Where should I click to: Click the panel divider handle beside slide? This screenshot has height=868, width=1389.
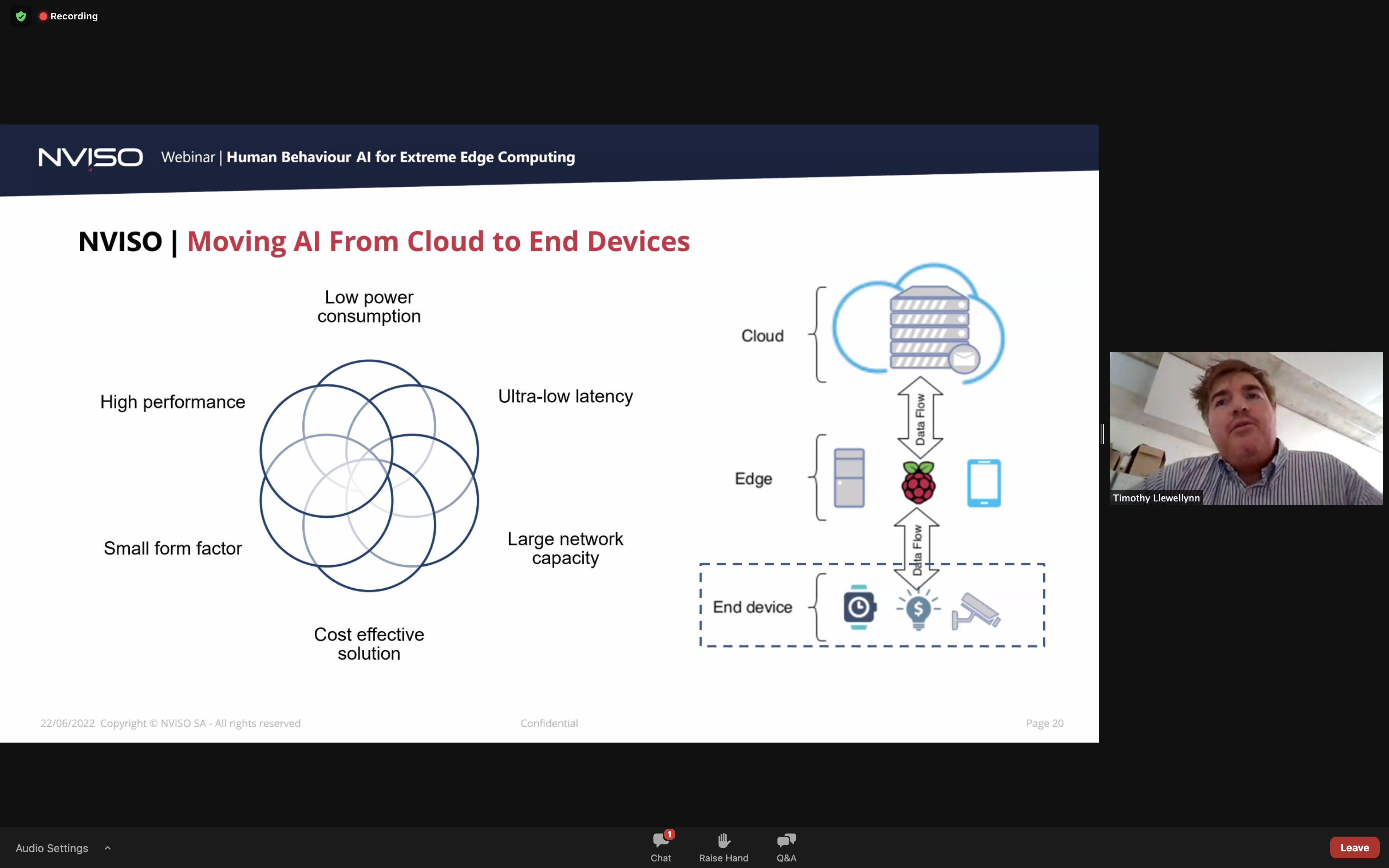pyautogui.click(x=1103, y=434)
